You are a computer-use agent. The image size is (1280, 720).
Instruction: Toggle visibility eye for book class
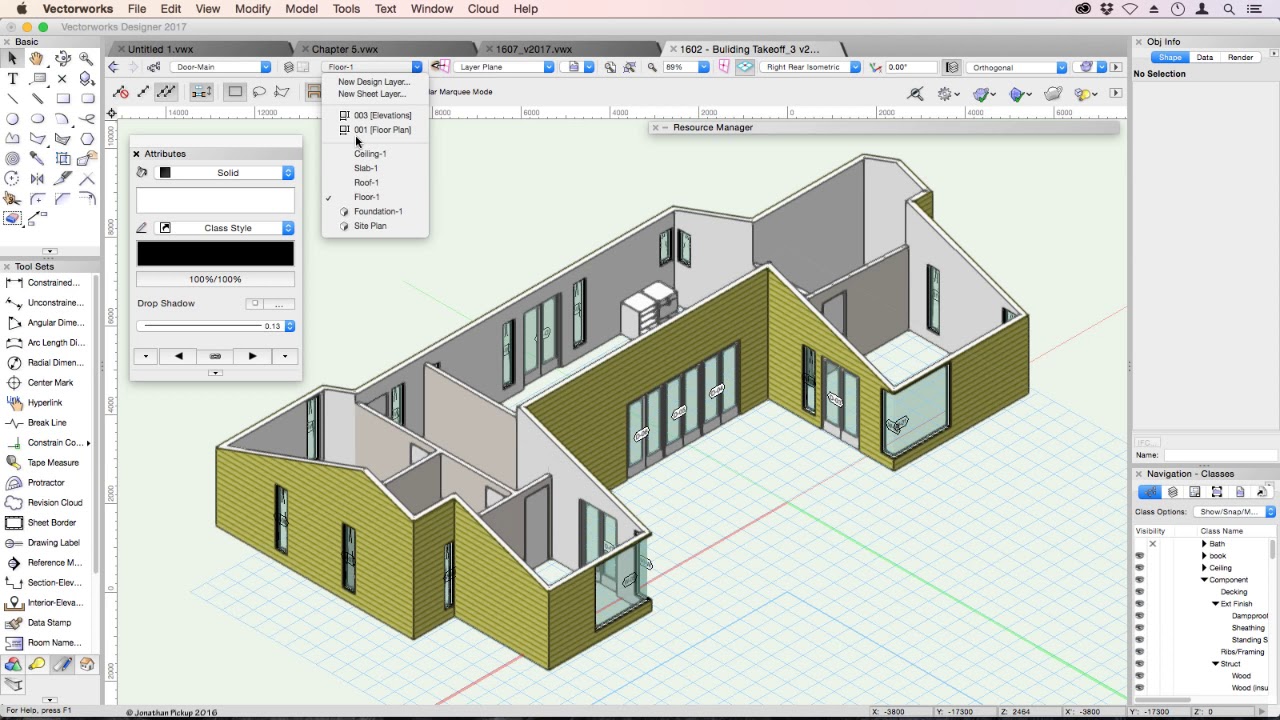(x=1139, y=556)
